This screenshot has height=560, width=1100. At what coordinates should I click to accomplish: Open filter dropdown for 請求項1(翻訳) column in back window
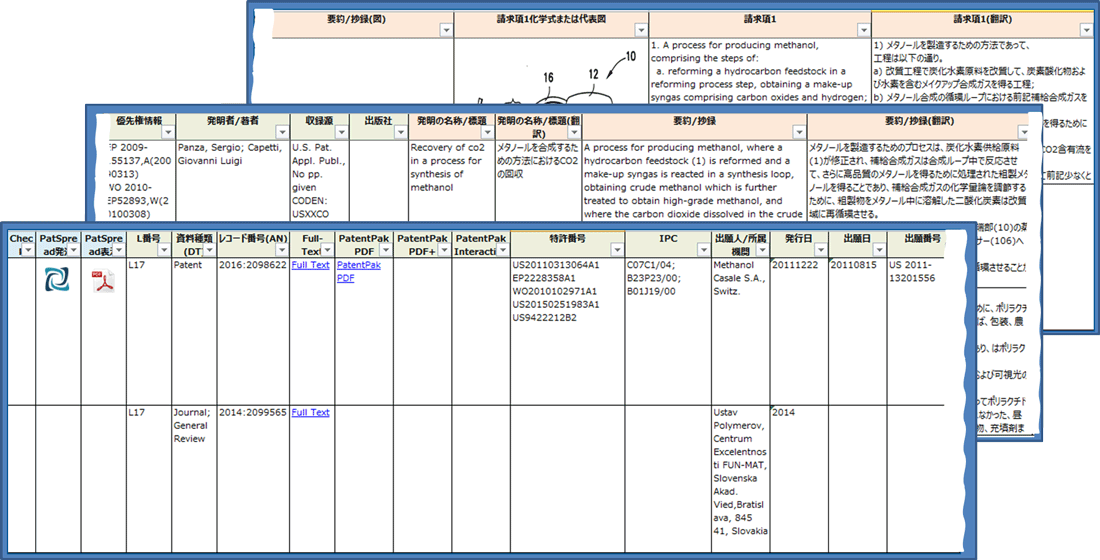click(x=1089, y=29)
